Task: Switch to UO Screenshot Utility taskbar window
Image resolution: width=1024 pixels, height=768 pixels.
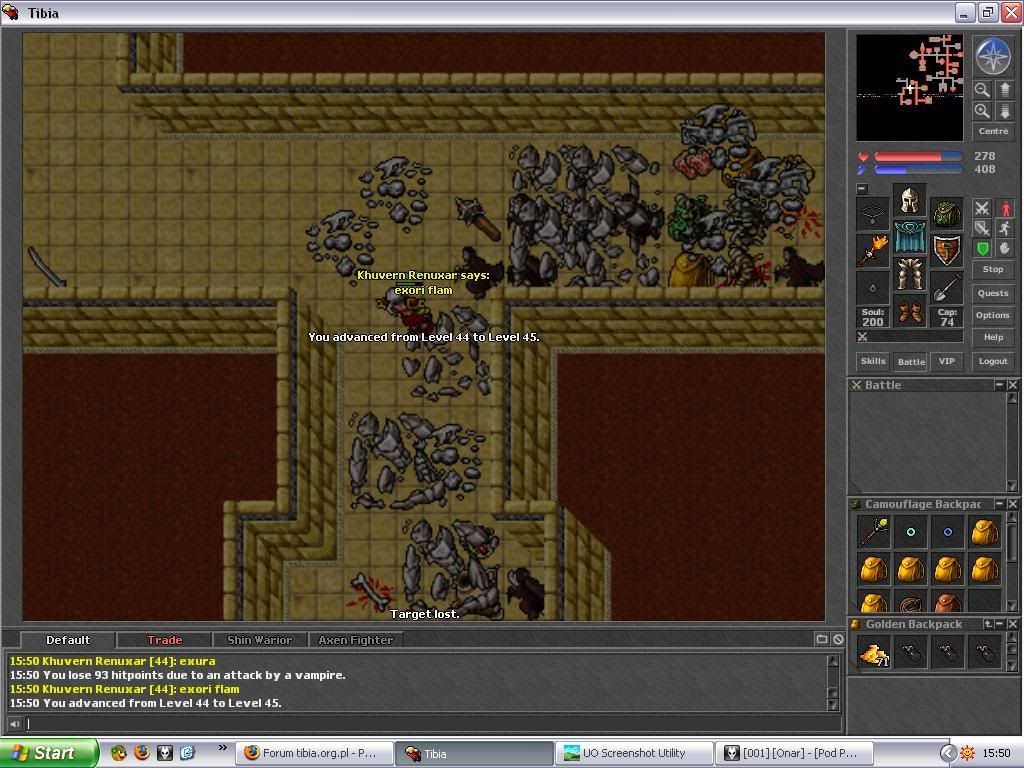Action: pyautogui.click(x=633, y=753)
